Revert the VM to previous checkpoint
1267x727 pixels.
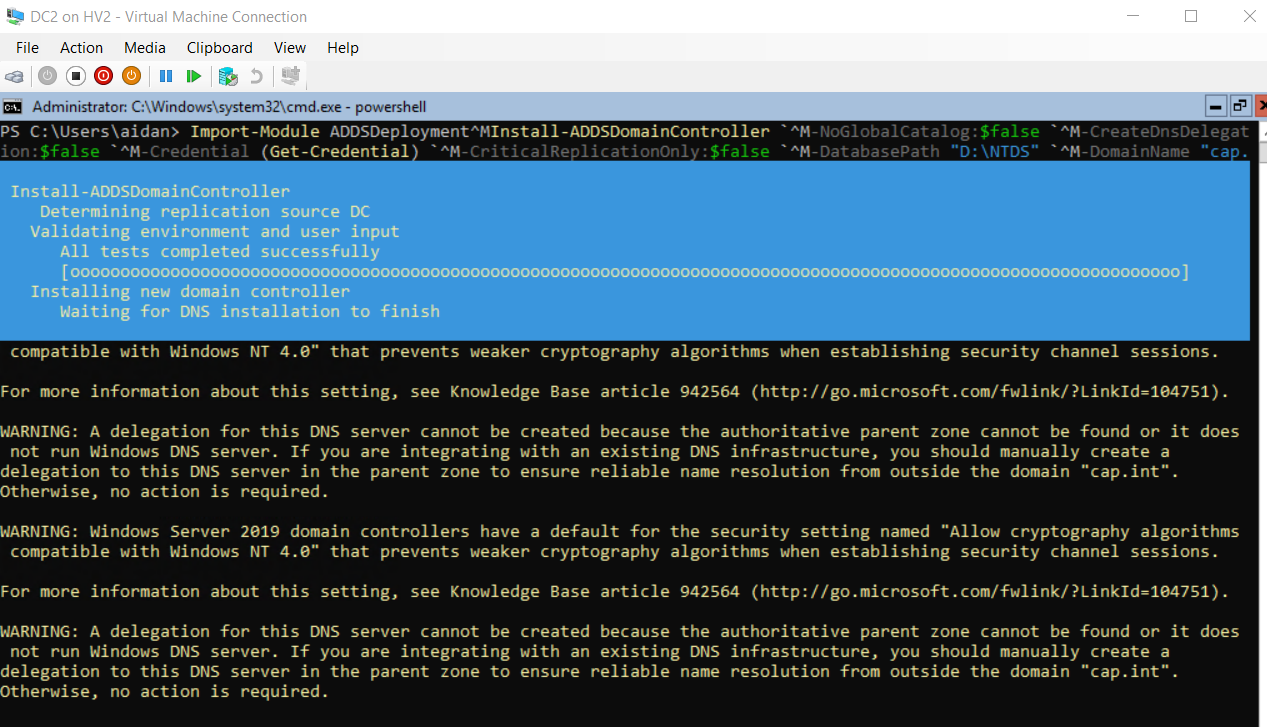click(256, 76)
